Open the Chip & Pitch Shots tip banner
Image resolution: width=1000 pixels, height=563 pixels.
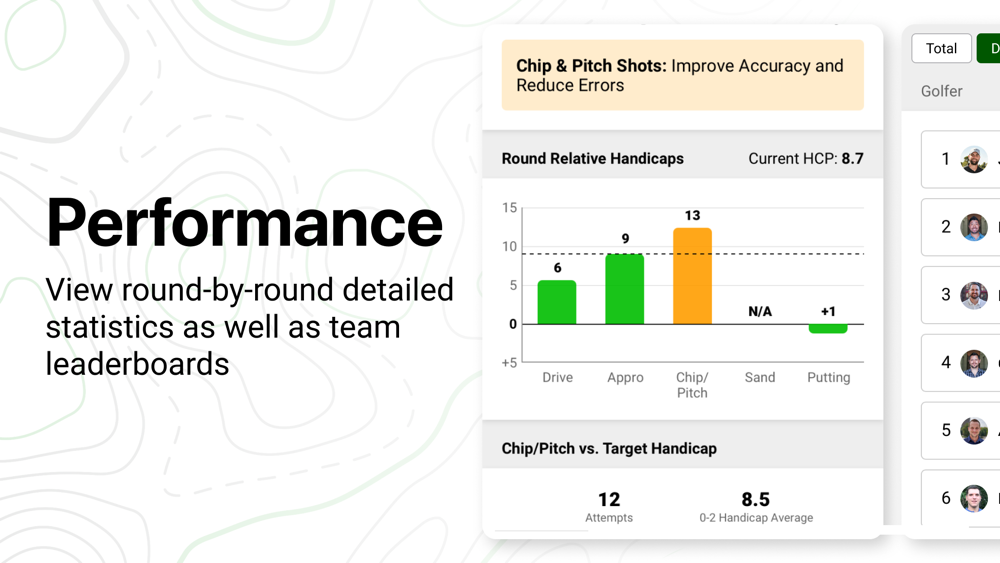coord(682,75)
